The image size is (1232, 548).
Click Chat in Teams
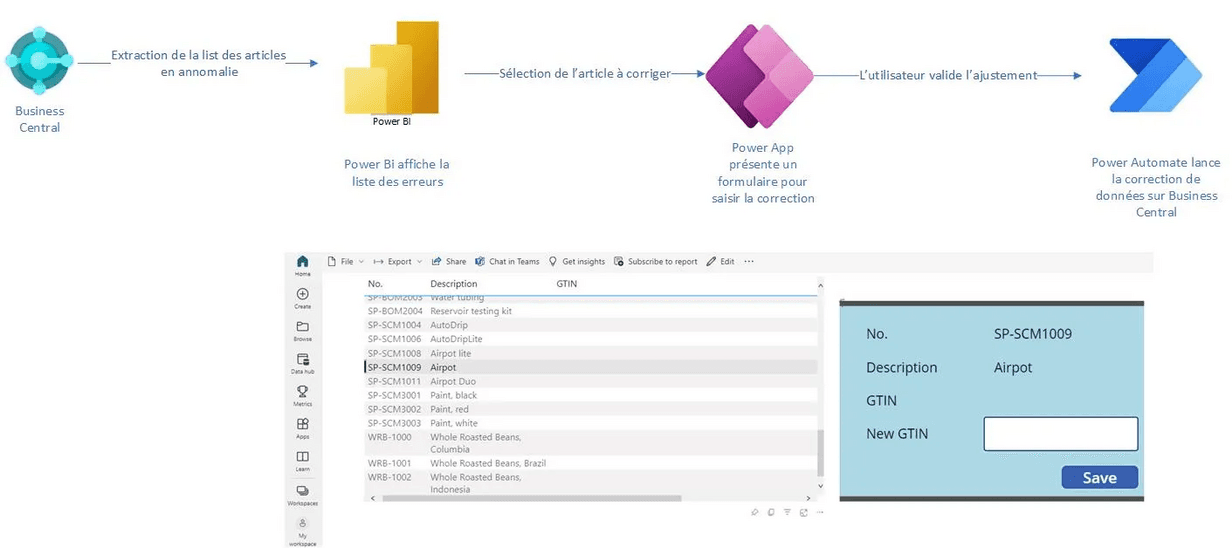tap(507, 262)
